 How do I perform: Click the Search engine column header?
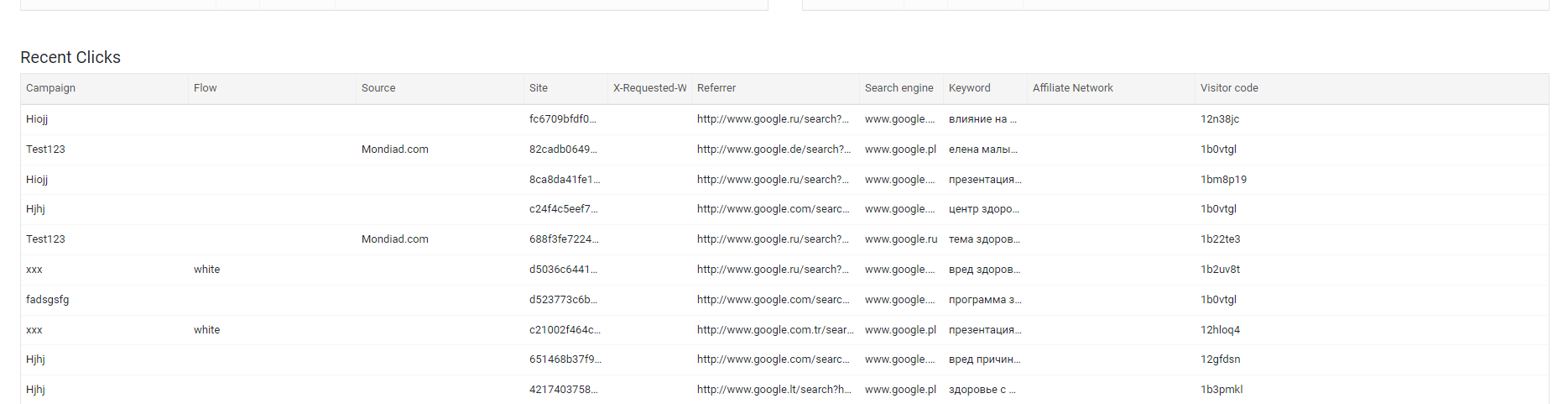point(899,88)
